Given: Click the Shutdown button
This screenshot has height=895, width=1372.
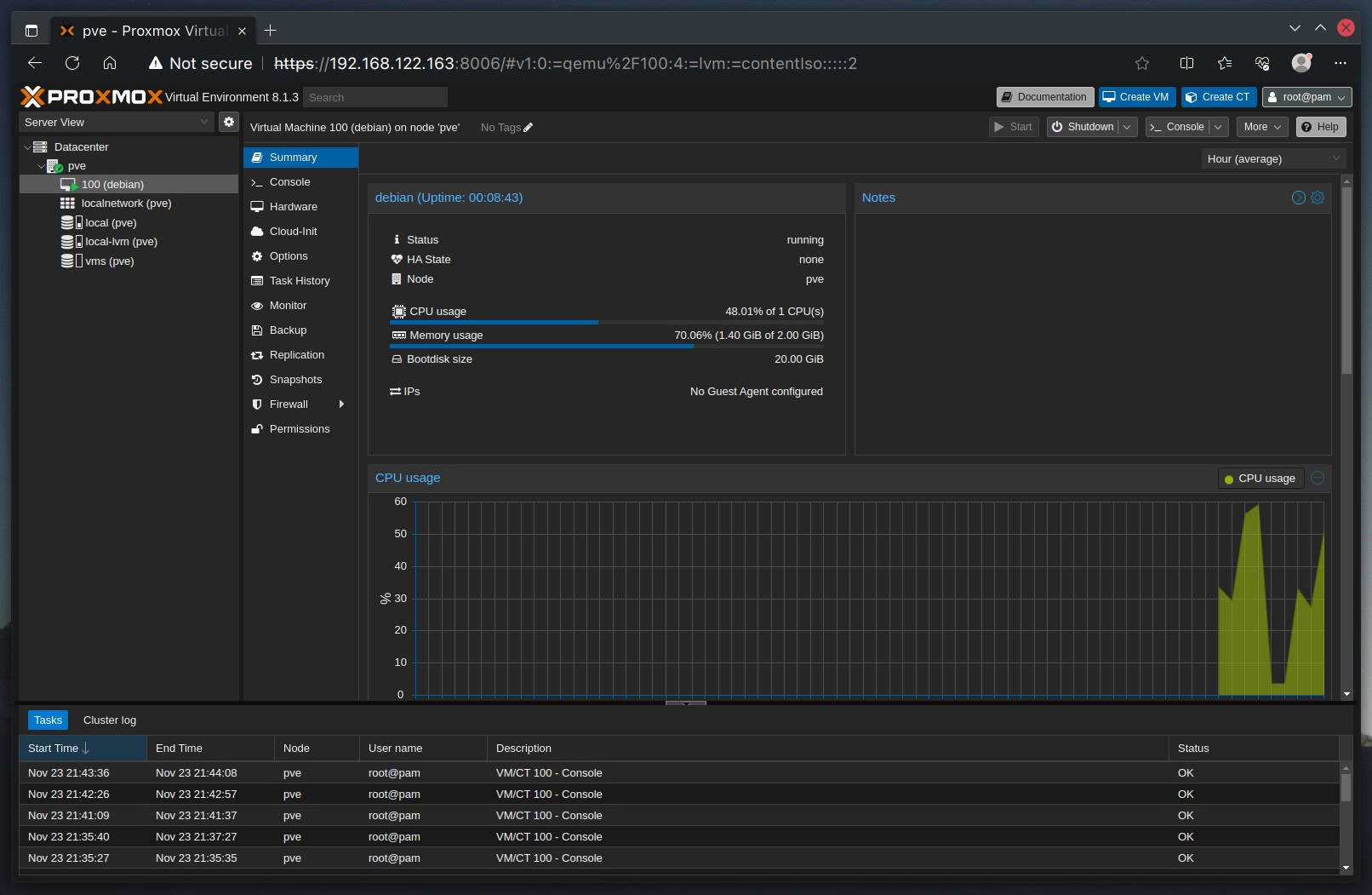Looking at the screenshot, I should (1083, 127).
